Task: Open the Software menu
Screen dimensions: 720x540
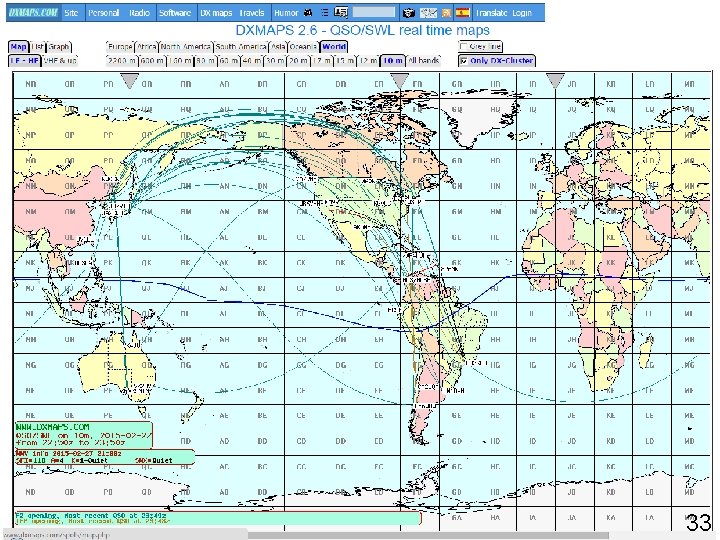Action: [x=175, y=13]
